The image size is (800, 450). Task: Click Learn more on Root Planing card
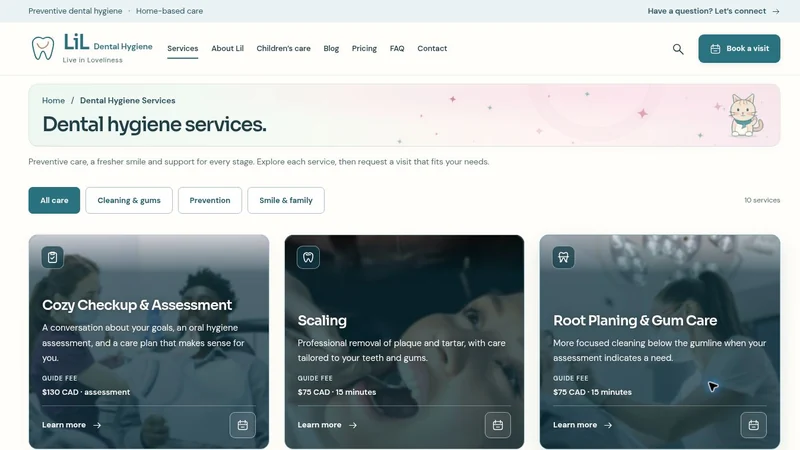(582, 425)
